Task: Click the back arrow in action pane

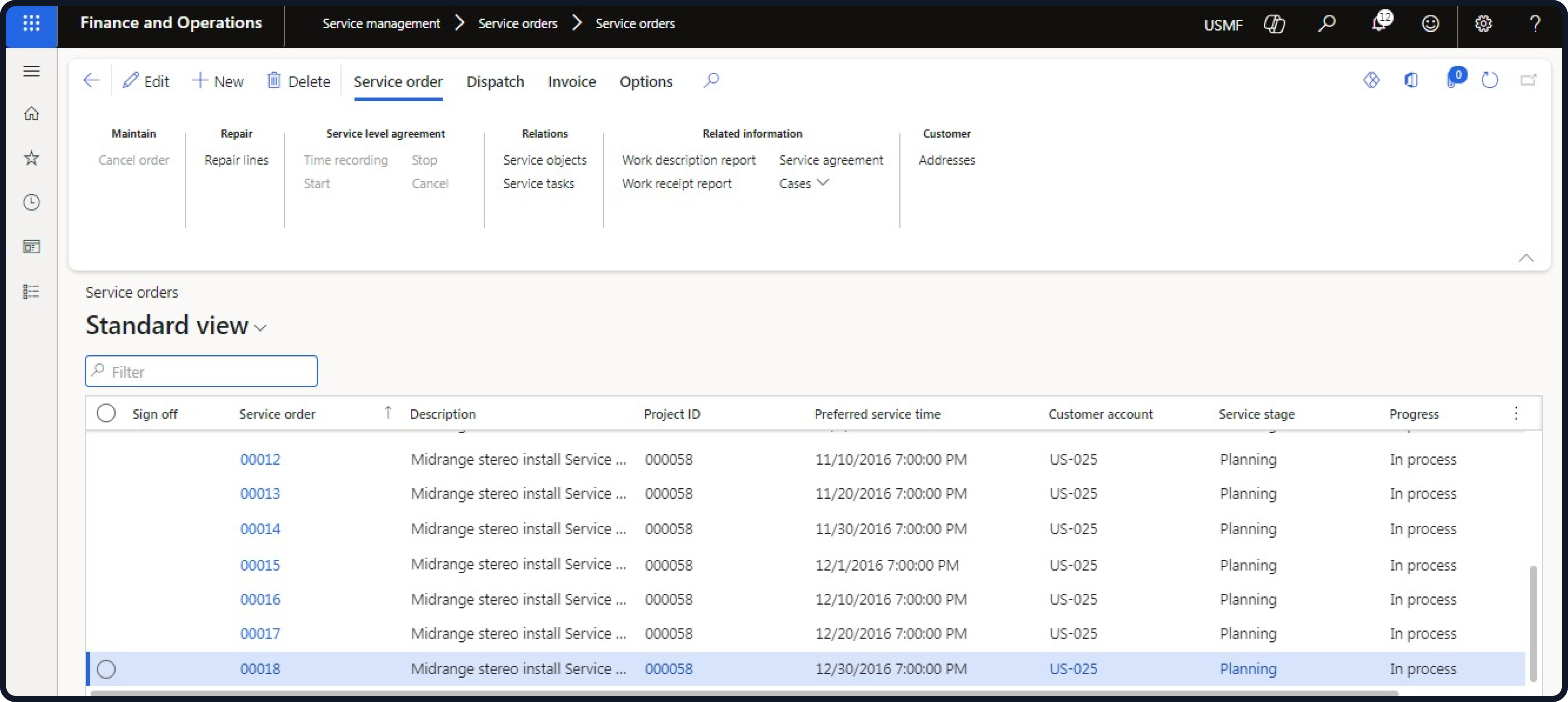Action: click(x=91, y=80)
